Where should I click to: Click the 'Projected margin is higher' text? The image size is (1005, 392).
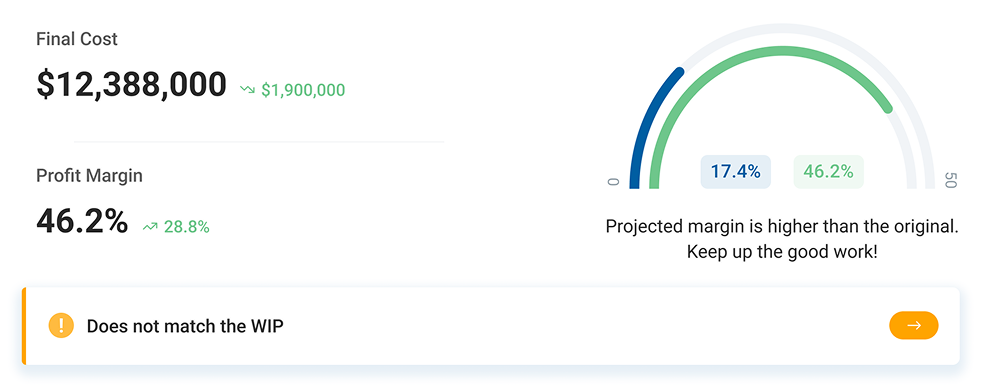click(782, 227)
